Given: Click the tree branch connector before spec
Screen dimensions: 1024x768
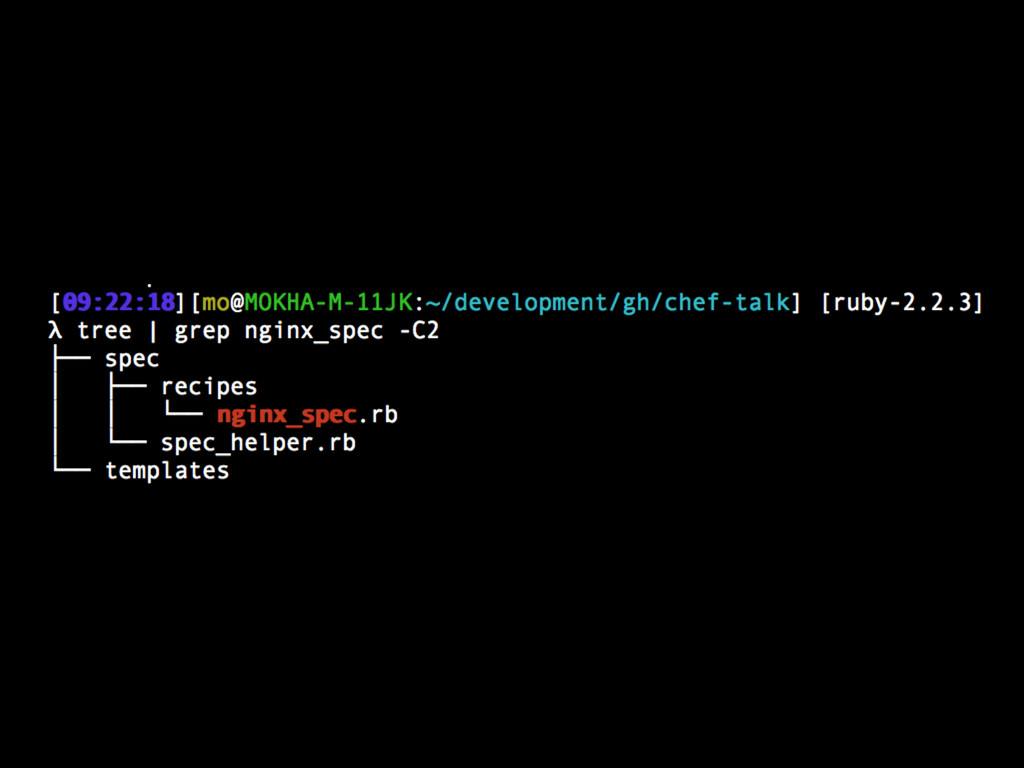Looking at the screenshot, I should (x=72, y=359).
